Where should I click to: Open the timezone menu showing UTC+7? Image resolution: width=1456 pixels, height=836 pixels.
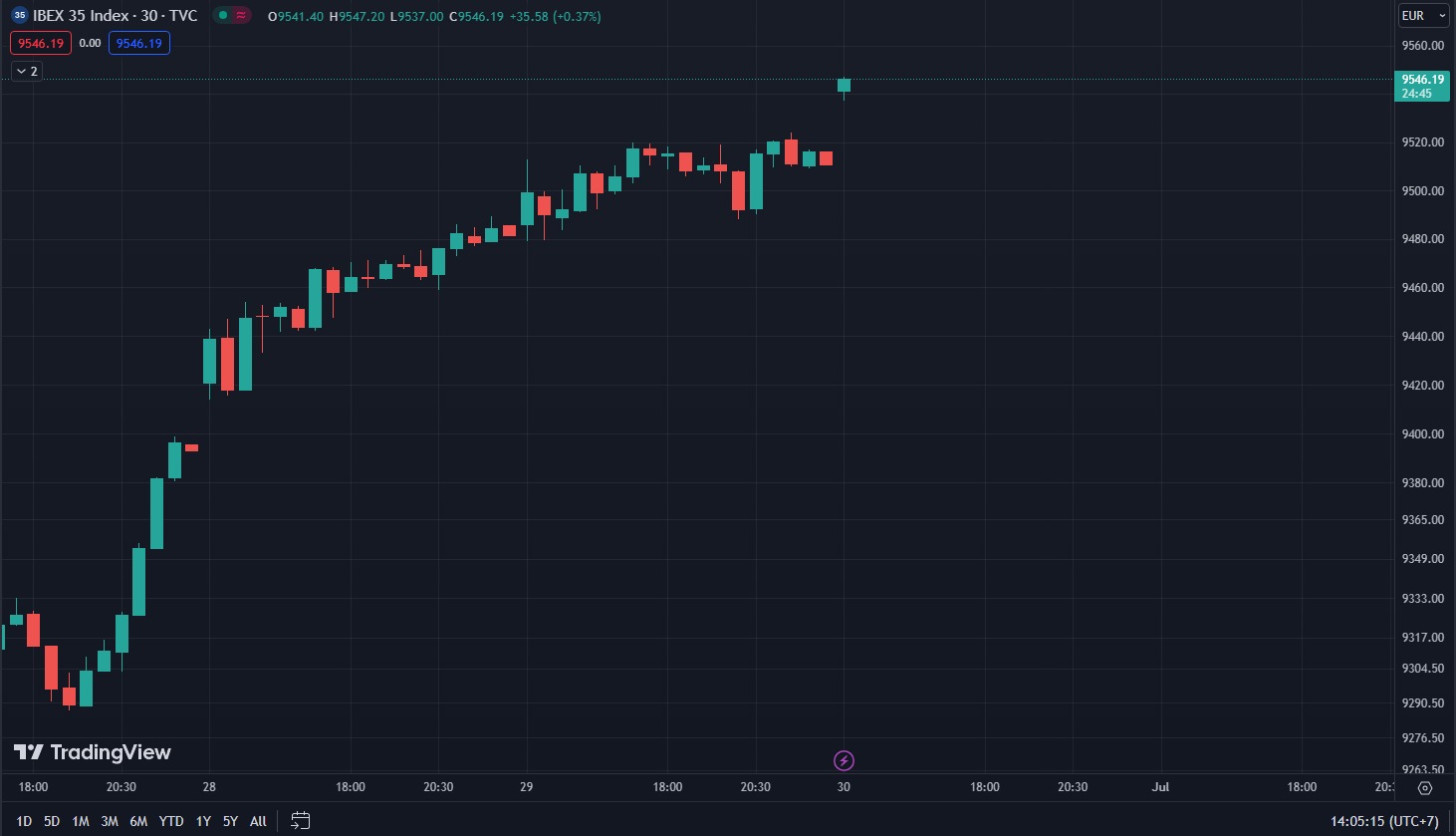(x=1384, y=821)
